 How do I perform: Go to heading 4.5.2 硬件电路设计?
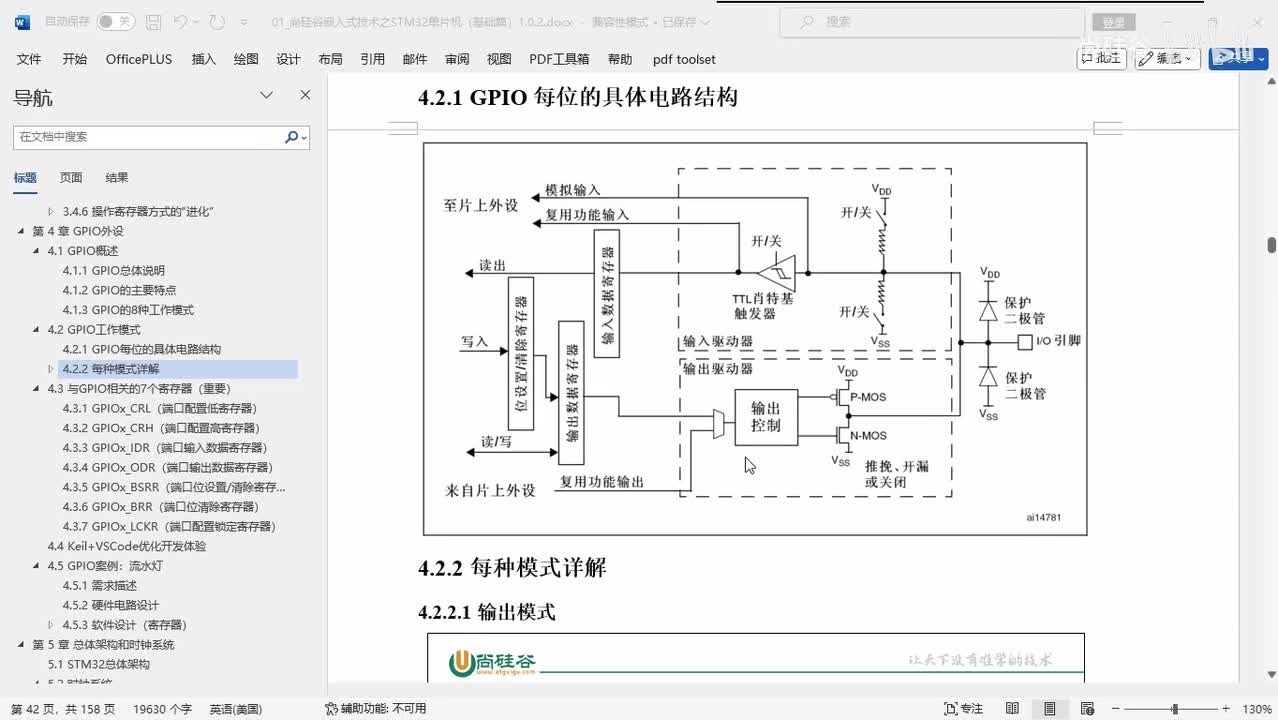click(x=111, y=605)
